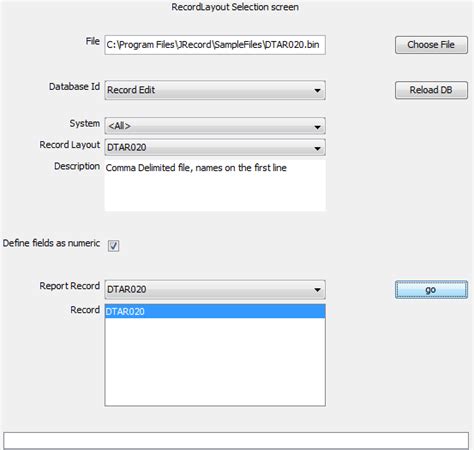Open the Report Record dropdown

[x=215, y=289]
